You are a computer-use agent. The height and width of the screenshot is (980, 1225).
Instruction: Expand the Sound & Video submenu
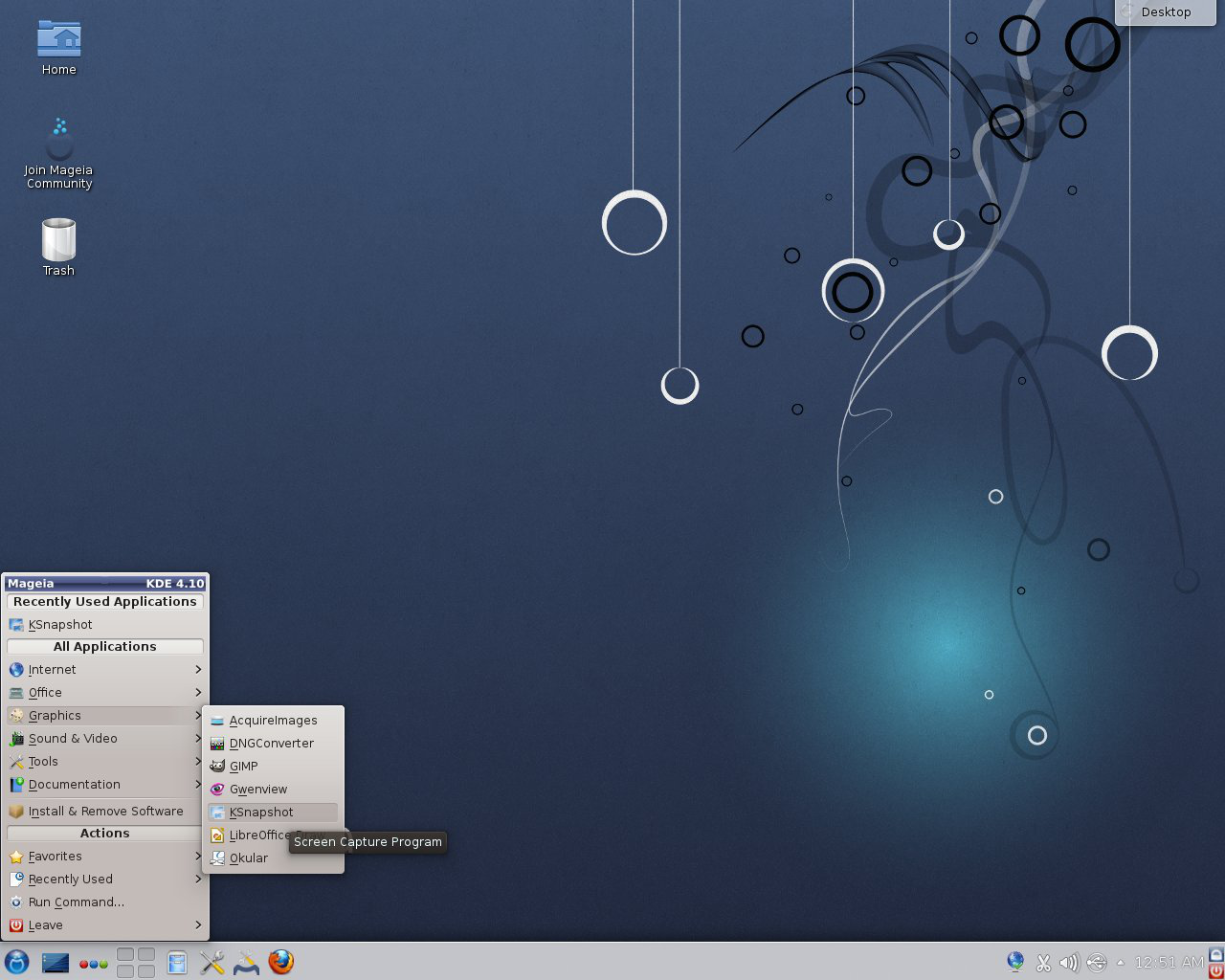105,739
